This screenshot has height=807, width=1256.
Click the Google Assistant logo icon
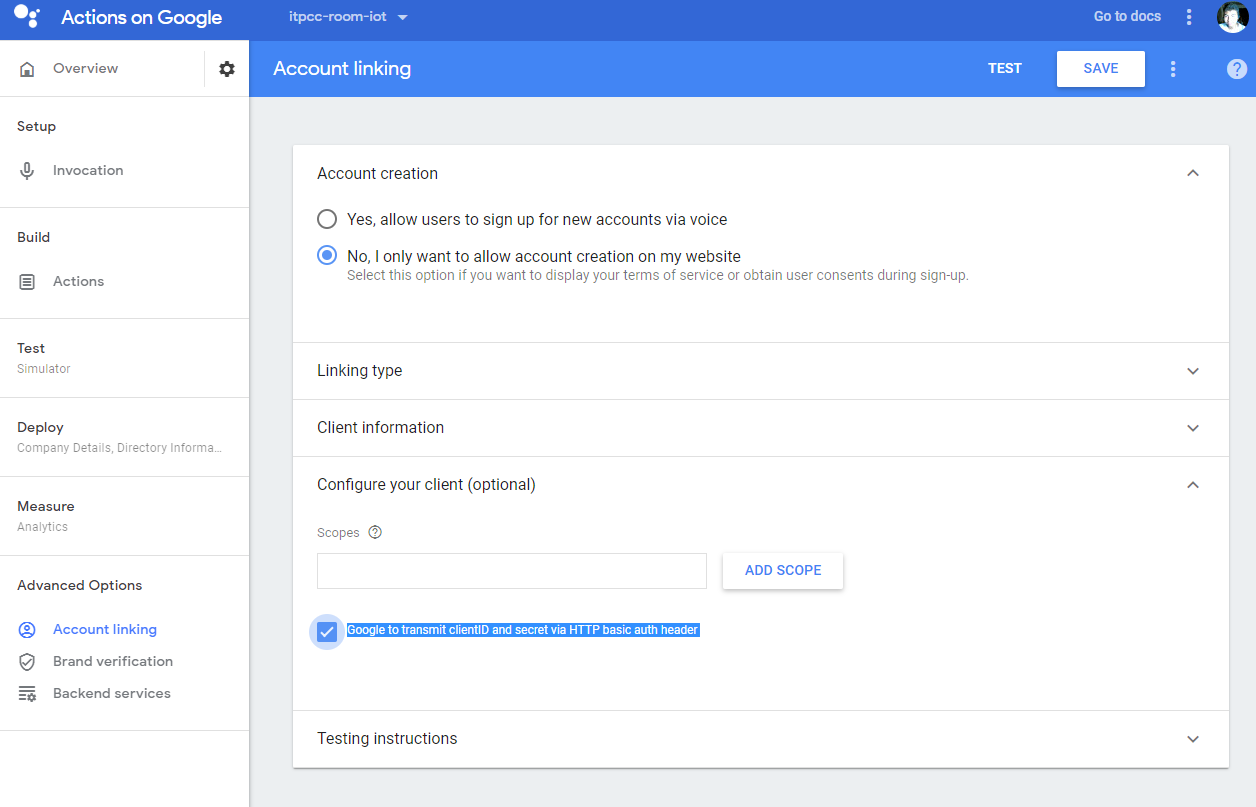(27, 17)
